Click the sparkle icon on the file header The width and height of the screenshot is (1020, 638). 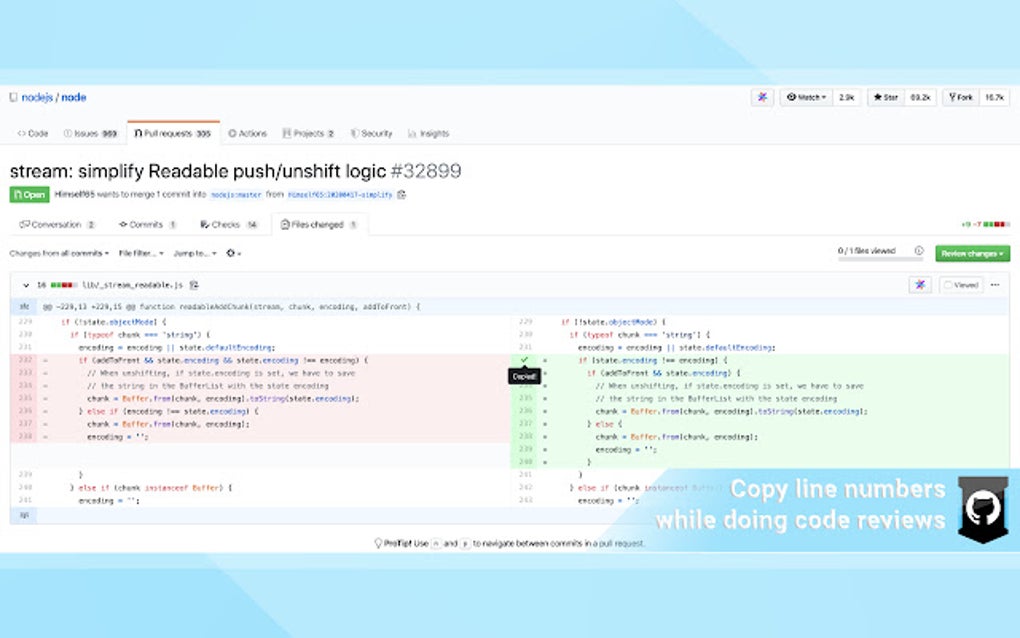(920, 285)
